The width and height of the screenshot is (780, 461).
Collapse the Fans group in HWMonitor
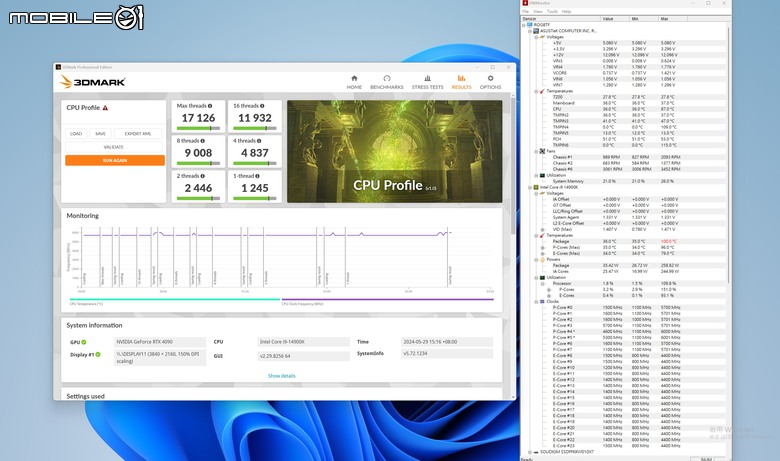coord(536,151)
